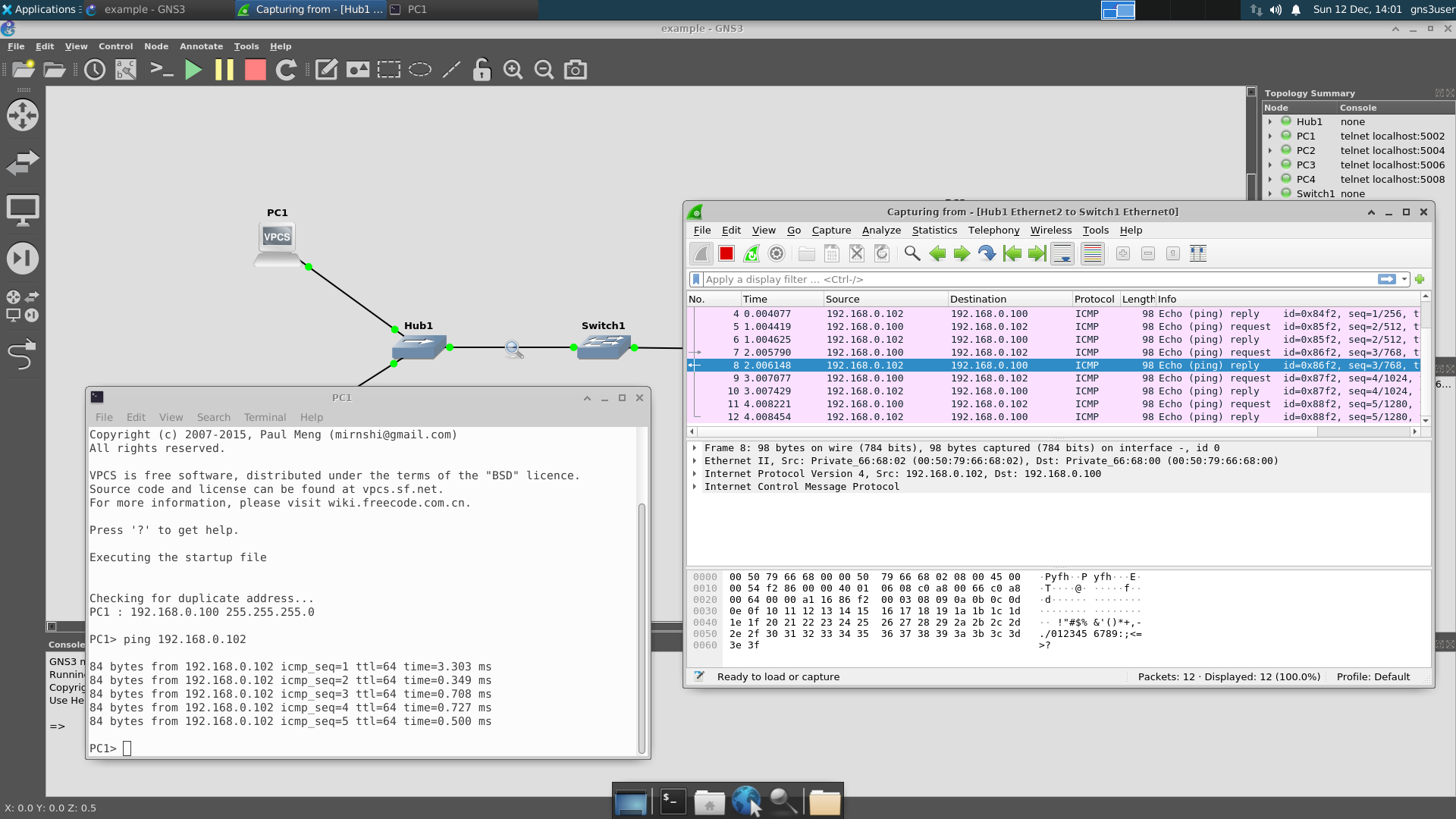Stop all nodes with red square
Screen dimensions: 1456x819
click(256, 70)
